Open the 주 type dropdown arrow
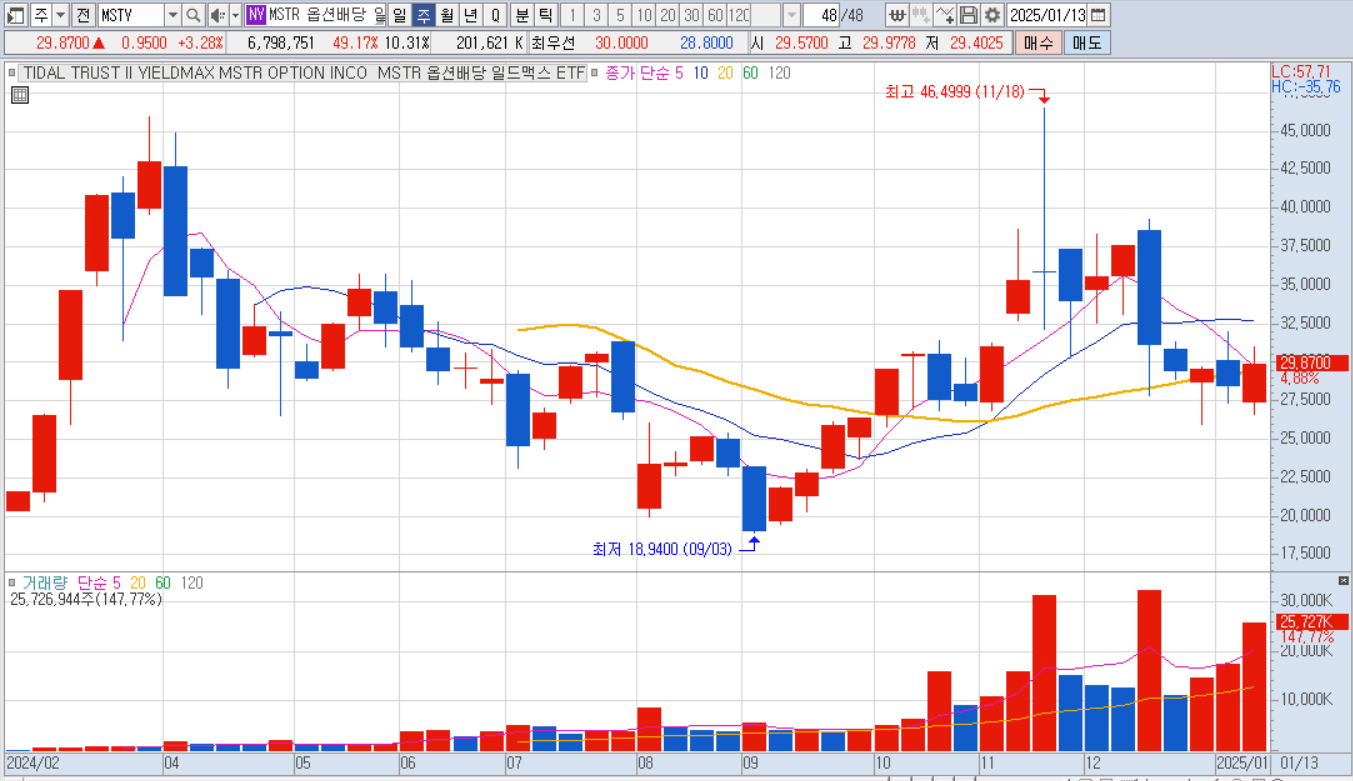Viewport: 1353px width, 781px height. point(61,15)
